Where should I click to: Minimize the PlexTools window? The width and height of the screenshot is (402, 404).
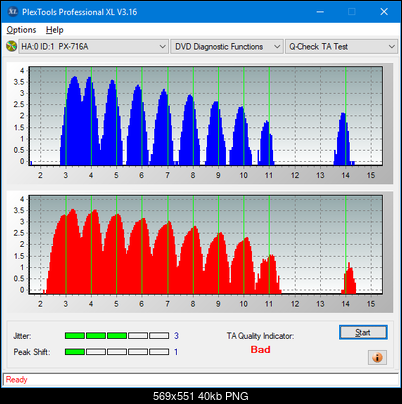click(320, 12)
